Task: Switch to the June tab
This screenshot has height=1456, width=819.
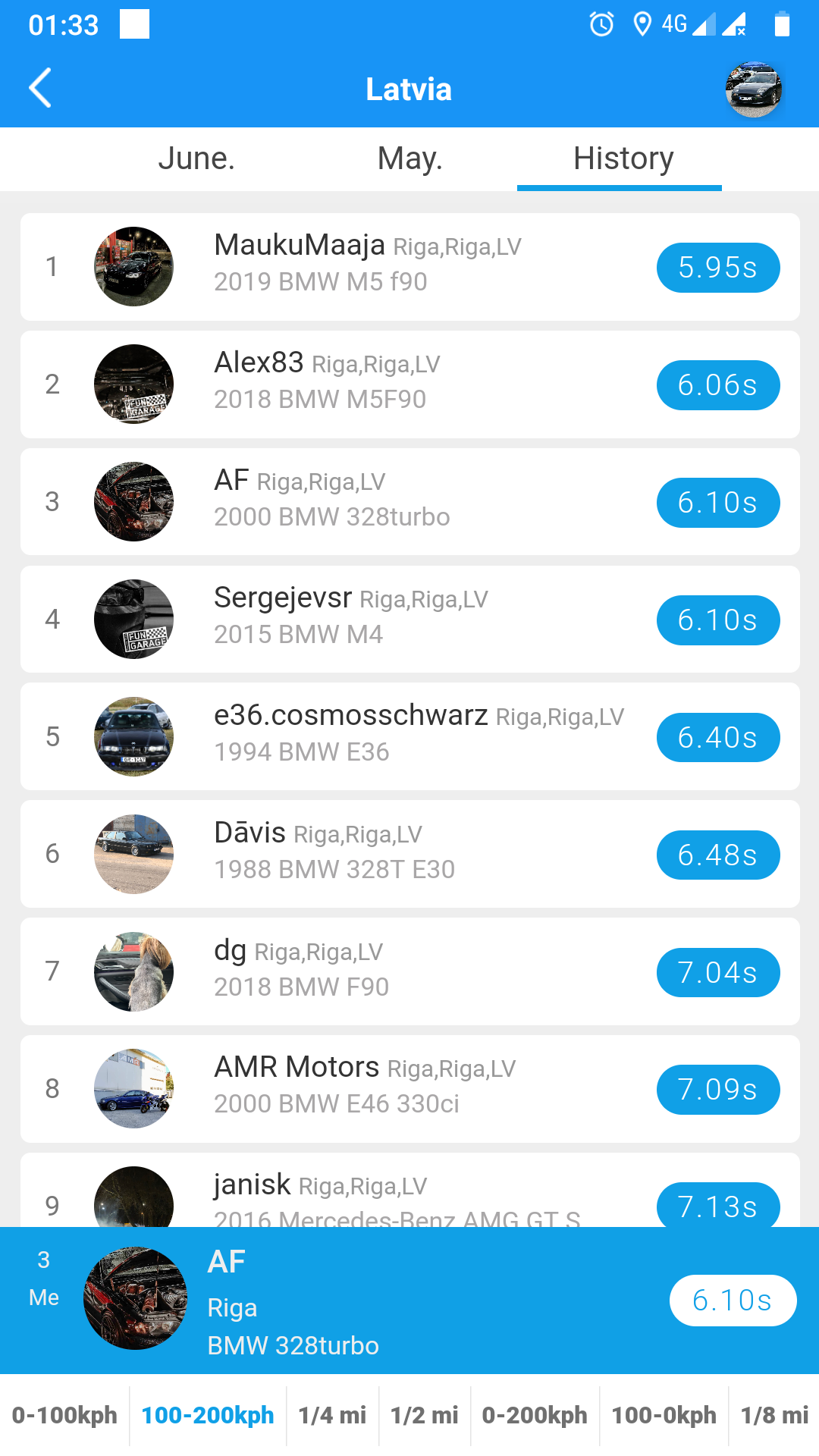Action: tap(196, 158)
